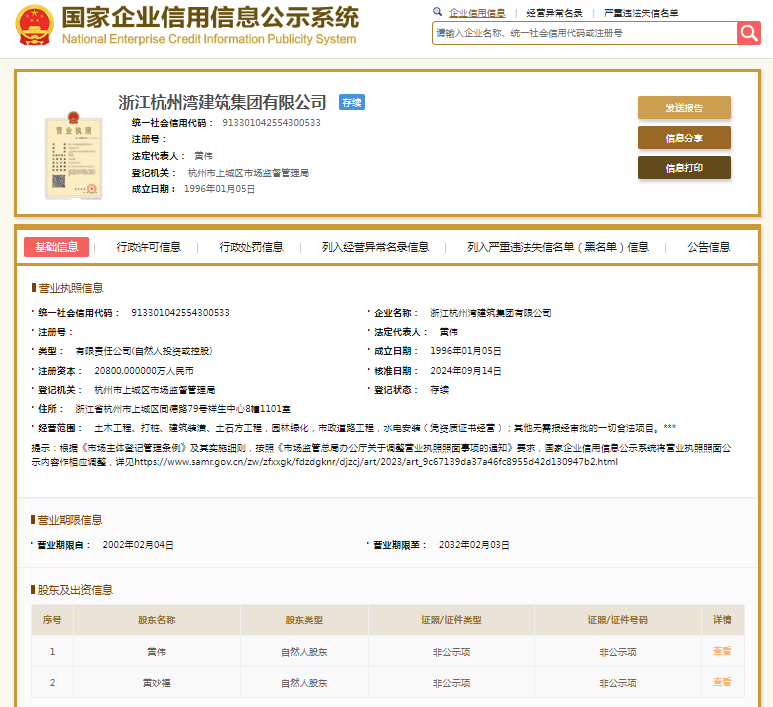Click 查看 for the first shareholder row
This screenshot has width=773, height=707.
coord(721,651)
